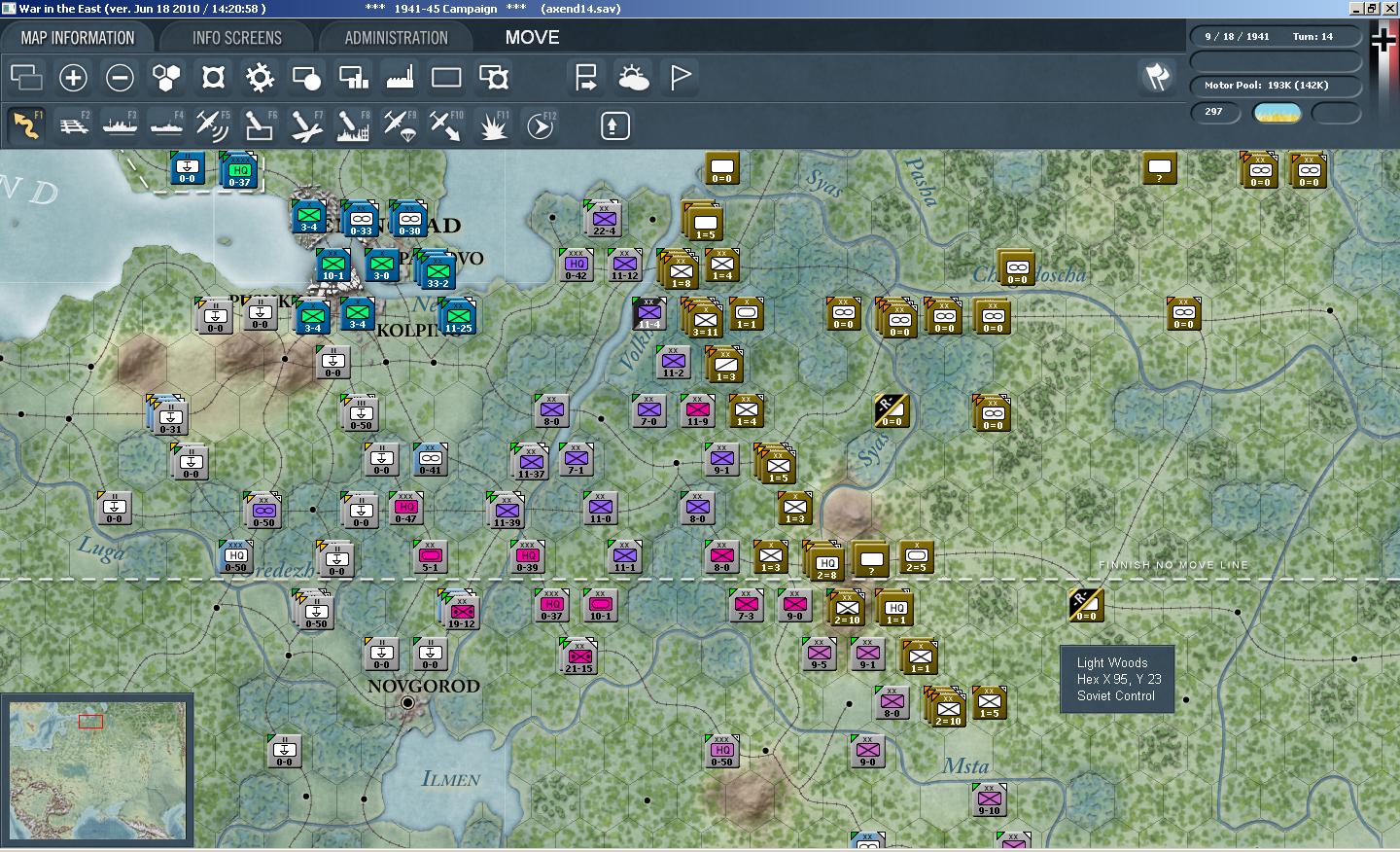Select the F3 naval transport mode
This screenshot has width=1400, height=852.
pos(120,125)
